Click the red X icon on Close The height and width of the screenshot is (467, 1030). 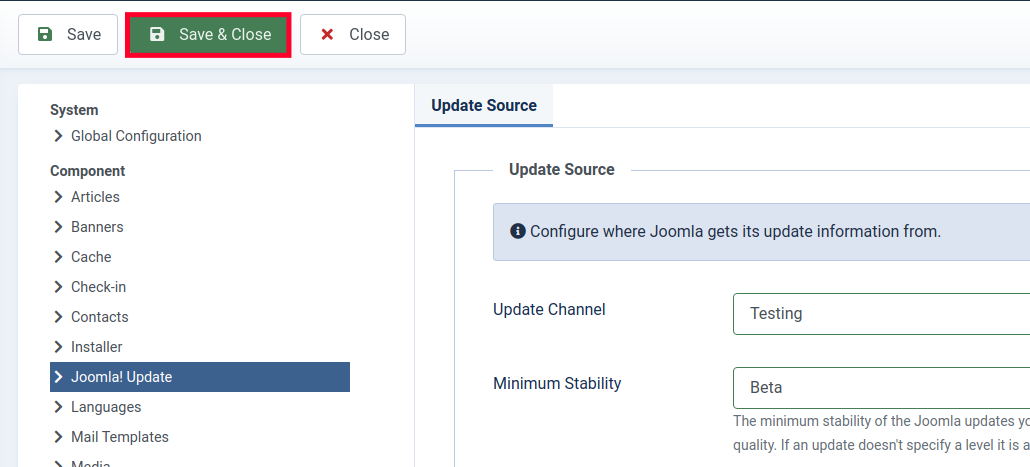click(x=327, y=35)
